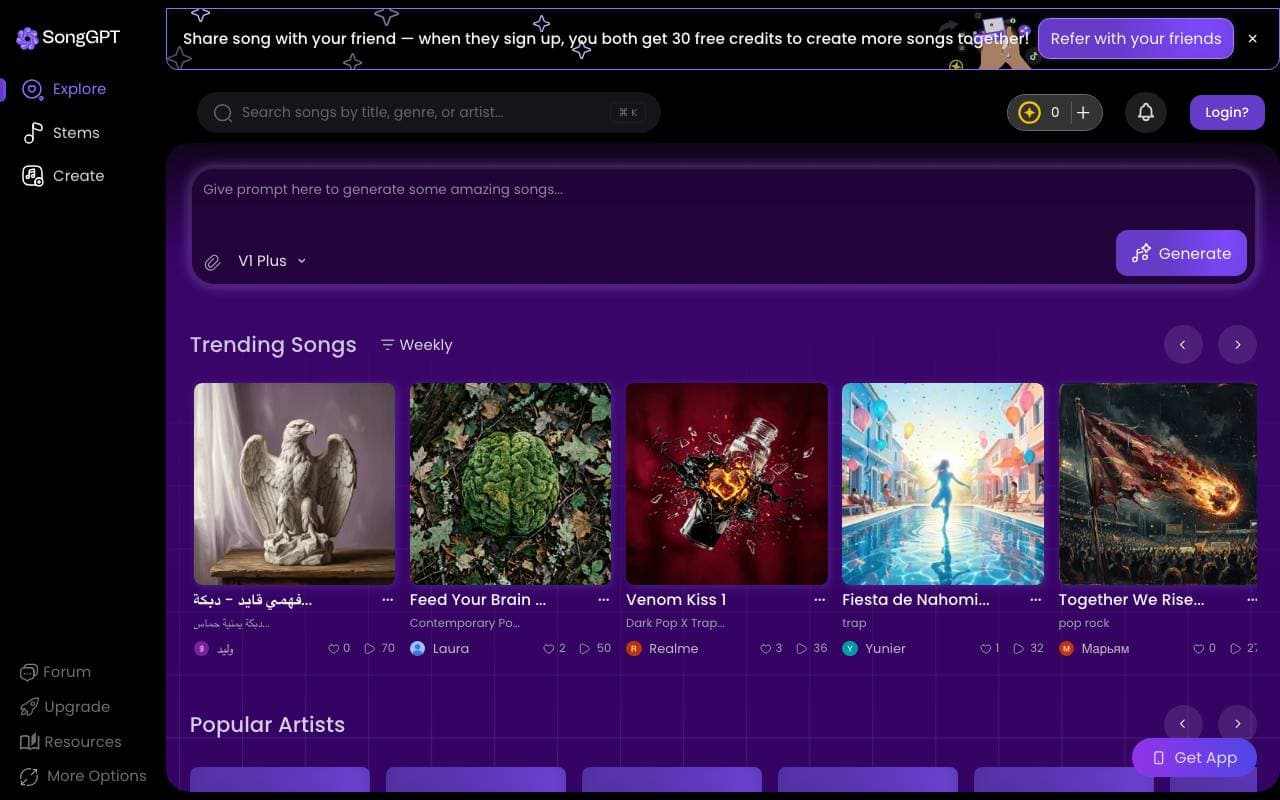Click Realme's avatar icon
The width and height of the screenshot is (1280, 800).
(633, 649)
